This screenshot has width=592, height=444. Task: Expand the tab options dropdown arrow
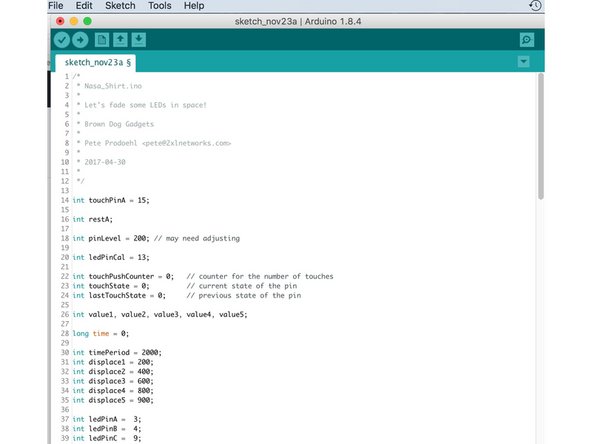523,62
